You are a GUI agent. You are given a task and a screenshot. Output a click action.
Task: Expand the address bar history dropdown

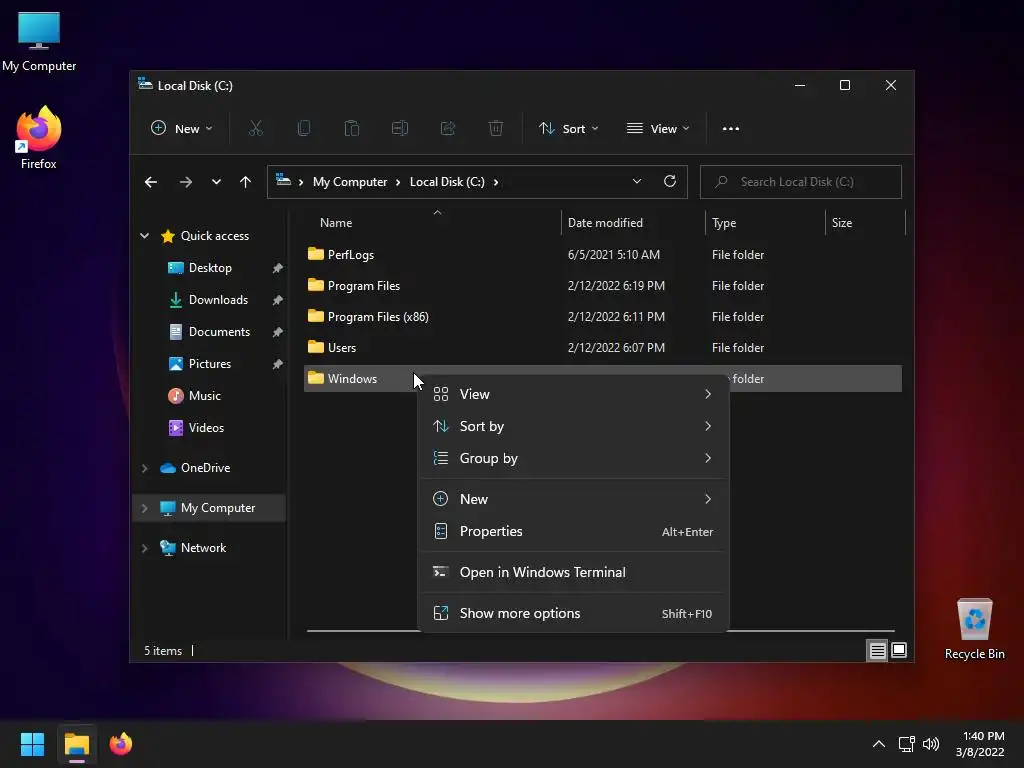click(637, 182)
